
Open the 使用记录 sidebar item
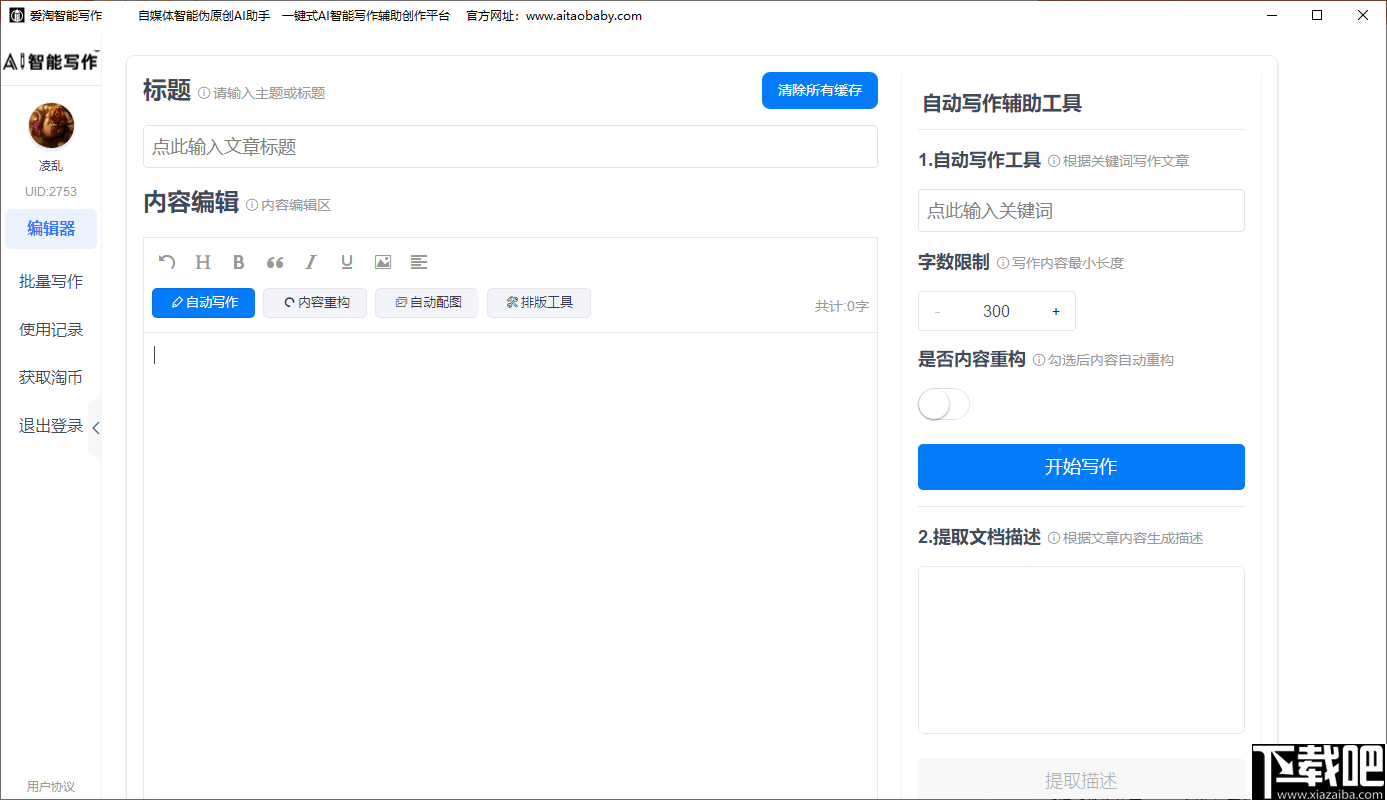(51, 330)
